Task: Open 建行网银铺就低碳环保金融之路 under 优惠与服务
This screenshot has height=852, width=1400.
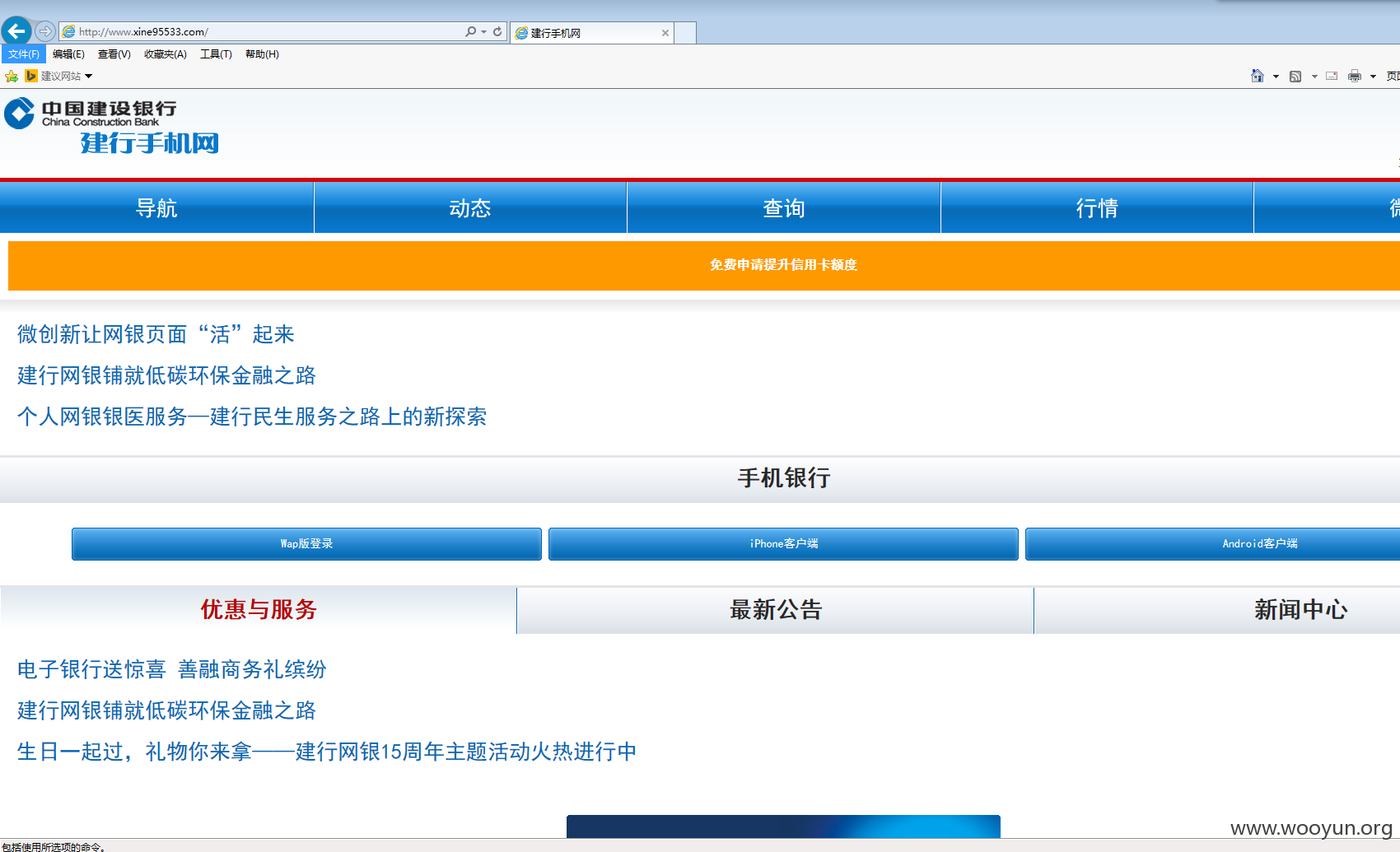Action: tap(166, 710)
